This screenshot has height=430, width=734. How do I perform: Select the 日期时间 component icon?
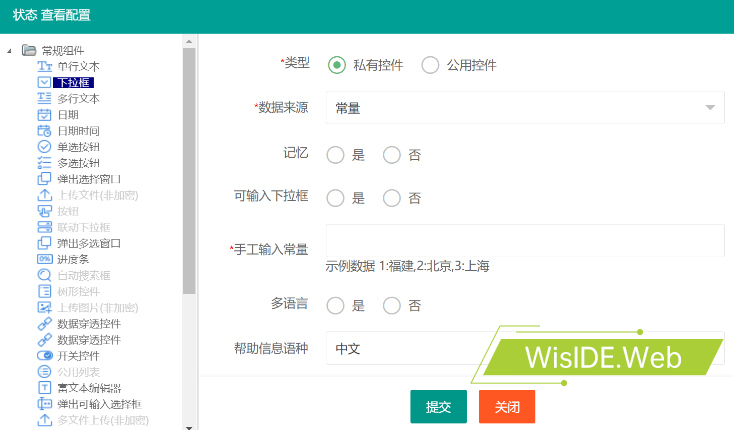coord(44,131)
